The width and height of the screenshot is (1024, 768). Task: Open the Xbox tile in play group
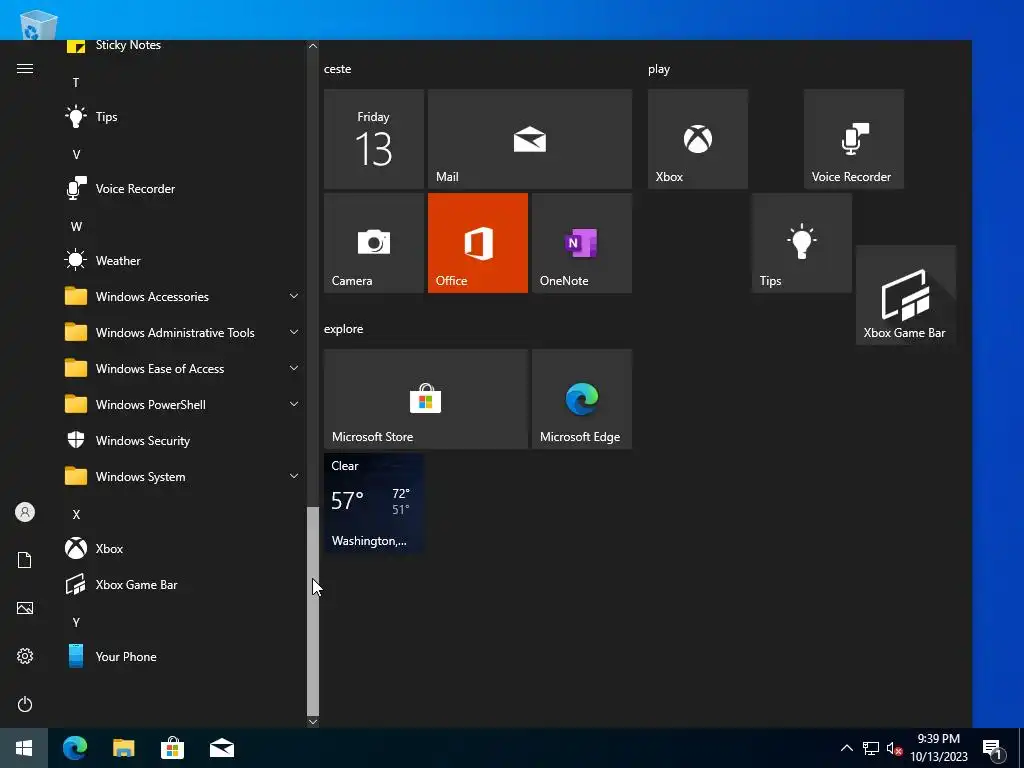[x=697, y=139]
